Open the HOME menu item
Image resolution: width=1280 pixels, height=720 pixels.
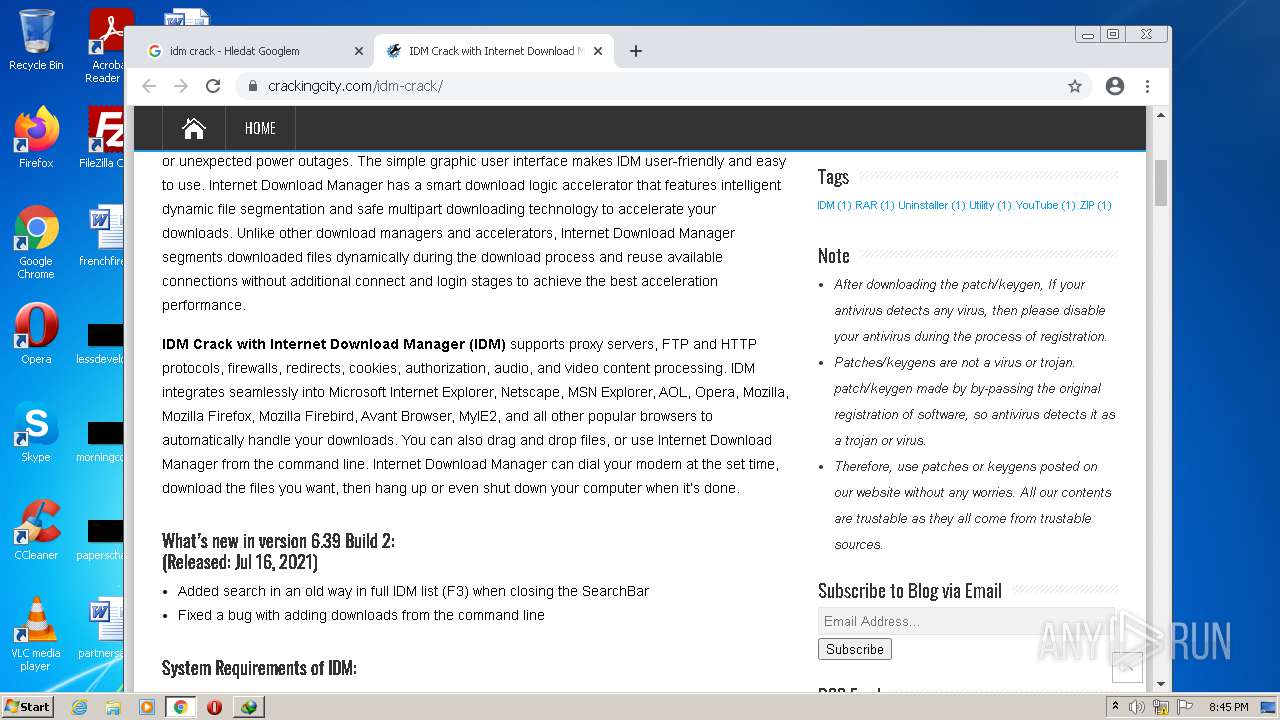click(260, 128)
